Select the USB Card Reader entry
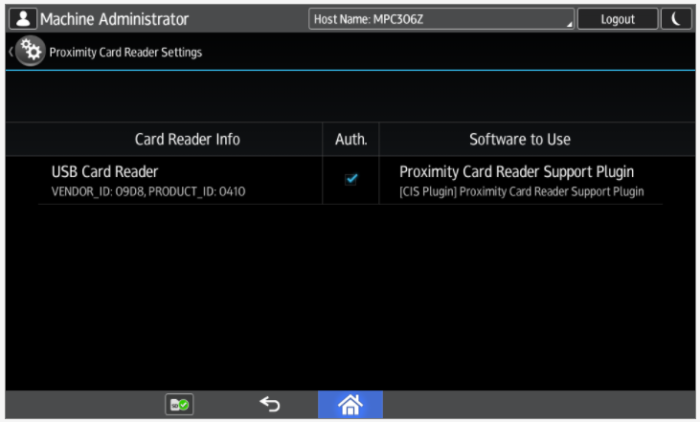 point(105,172)
